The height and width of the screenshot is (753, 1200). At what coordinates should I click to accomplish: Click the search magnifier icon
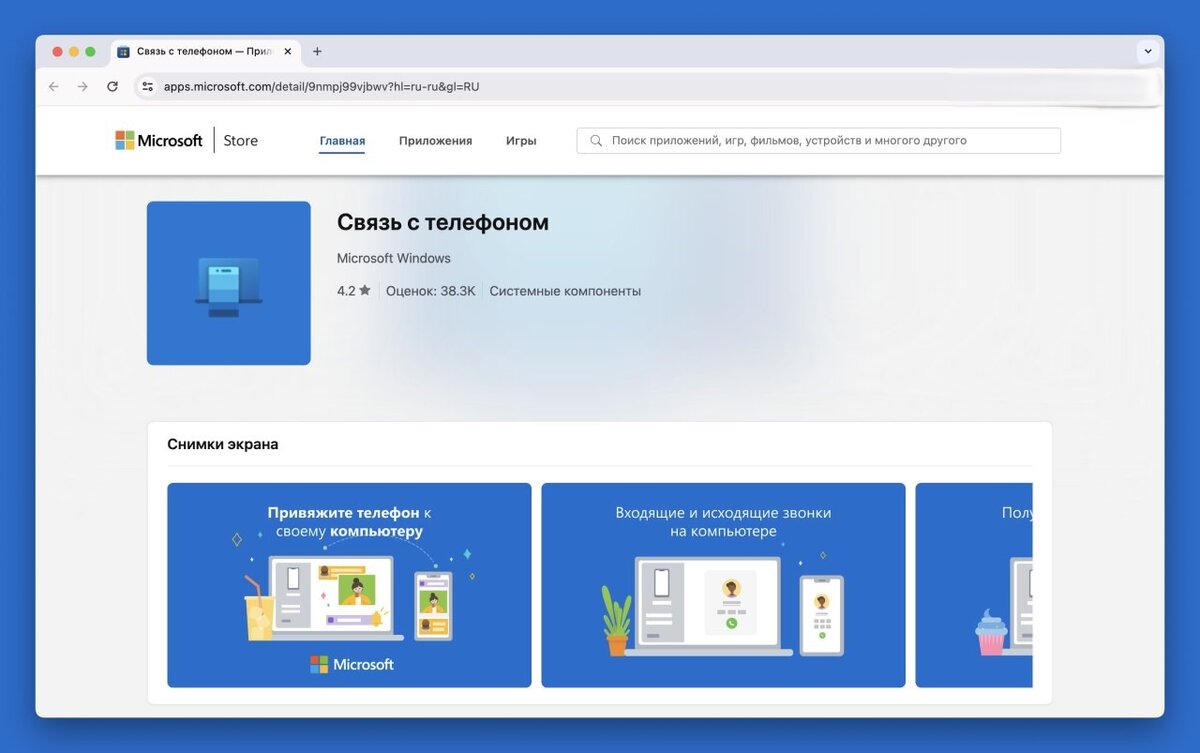pyautogui.click(x=596, y=141)
